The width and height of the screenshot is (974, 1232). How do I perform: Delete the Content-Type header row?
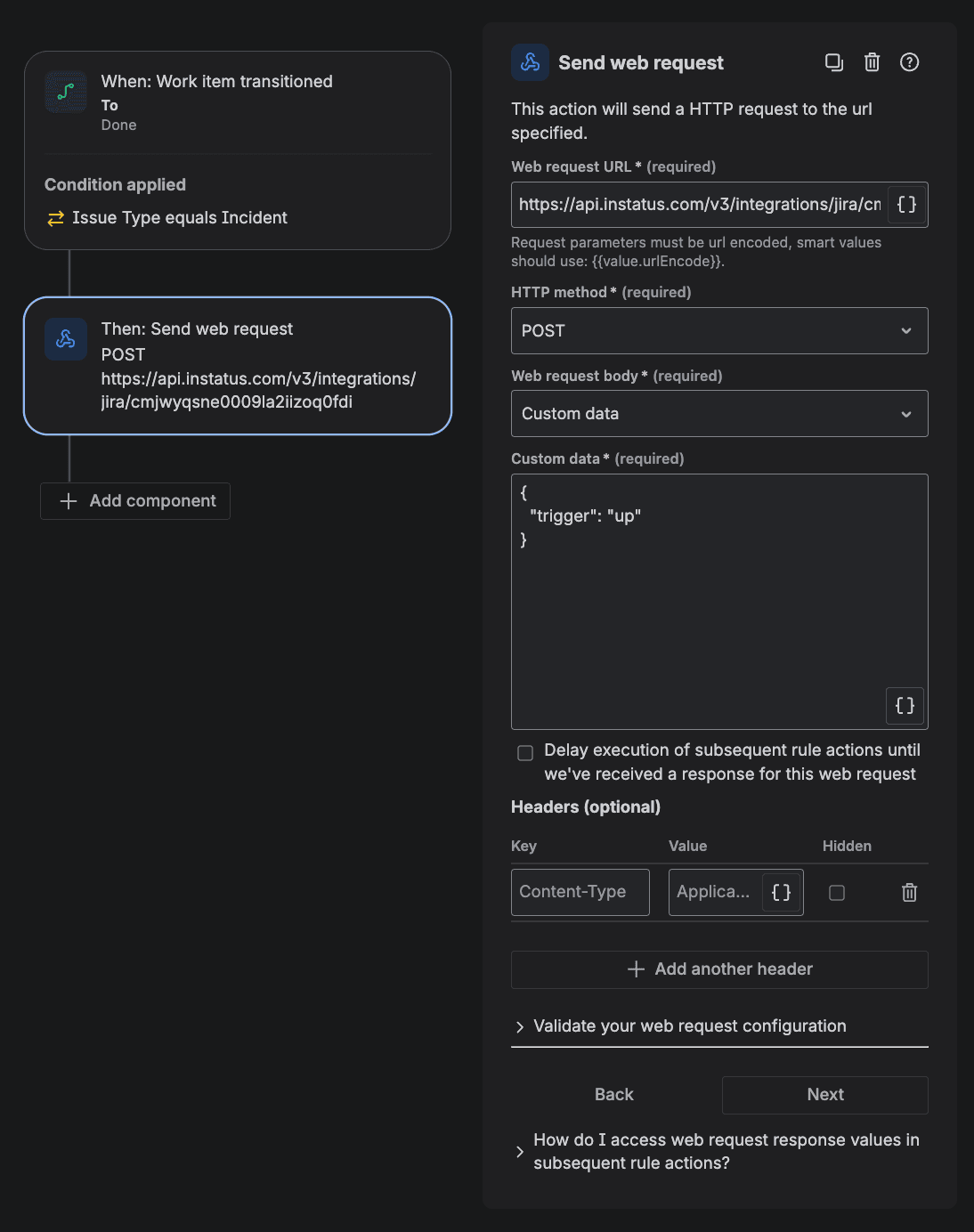click(909, 892)
